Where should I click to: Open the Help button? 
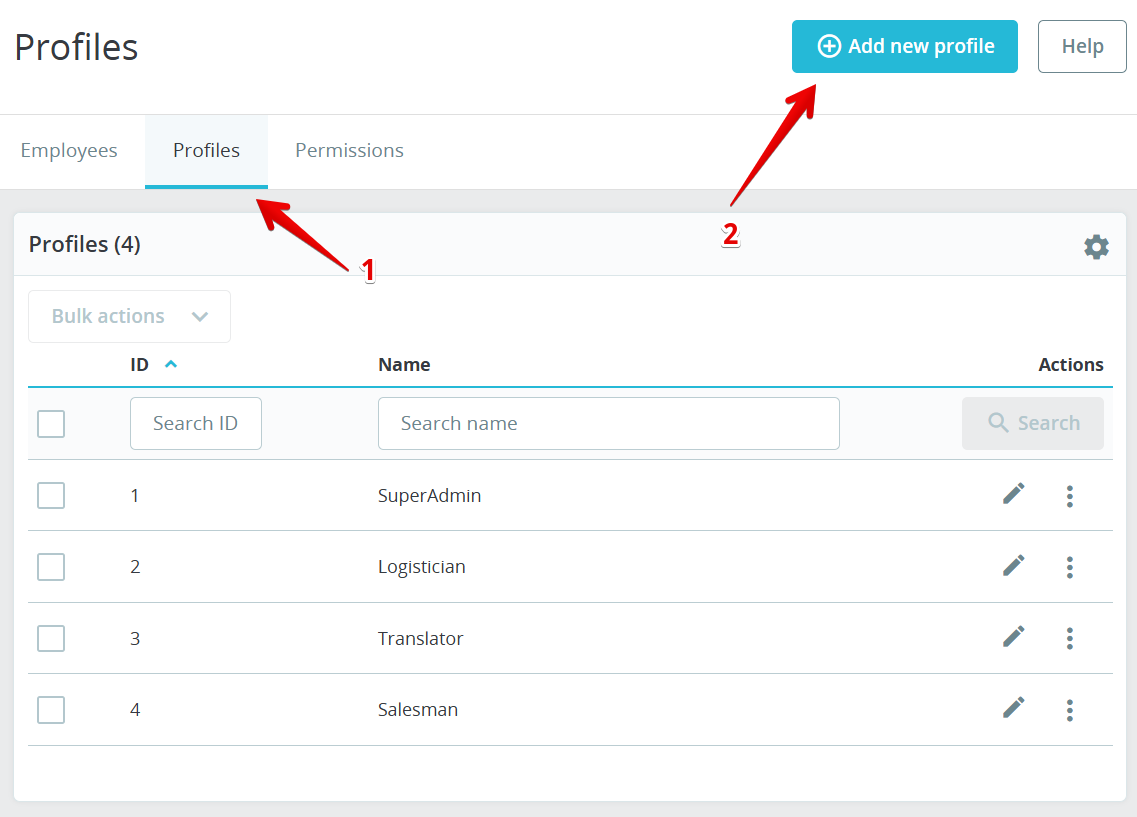point(1081,47)
